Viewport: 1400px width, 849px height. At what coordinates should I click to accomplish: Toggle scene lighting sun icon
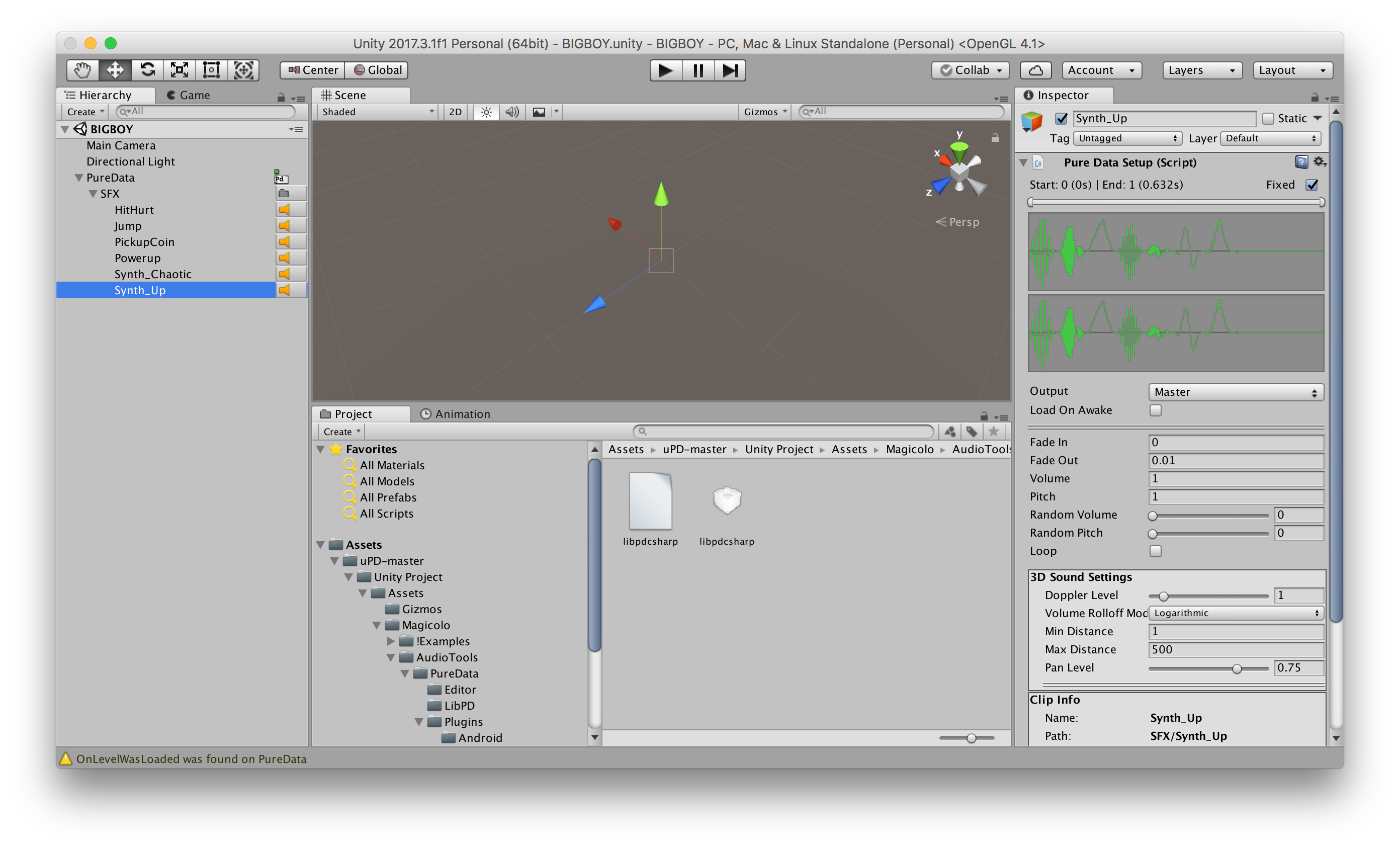(486, 112)
